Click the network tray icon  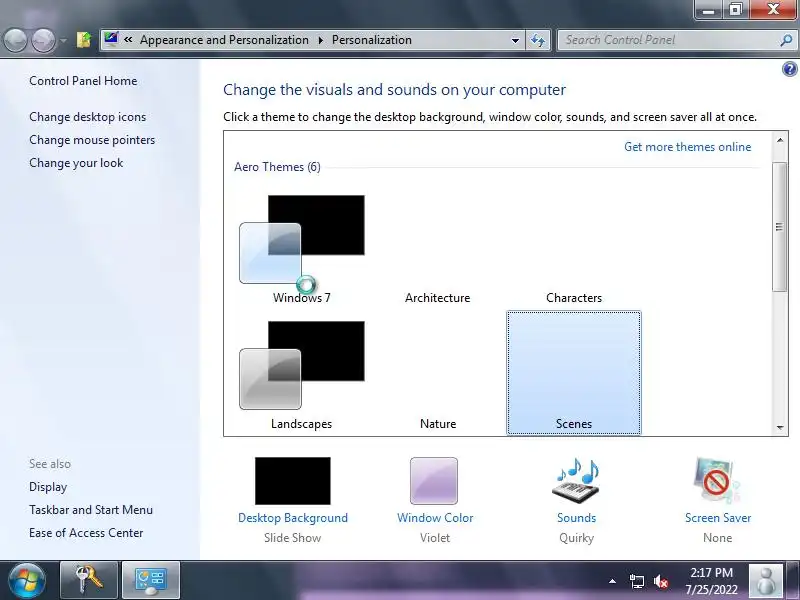coord(637,581)
